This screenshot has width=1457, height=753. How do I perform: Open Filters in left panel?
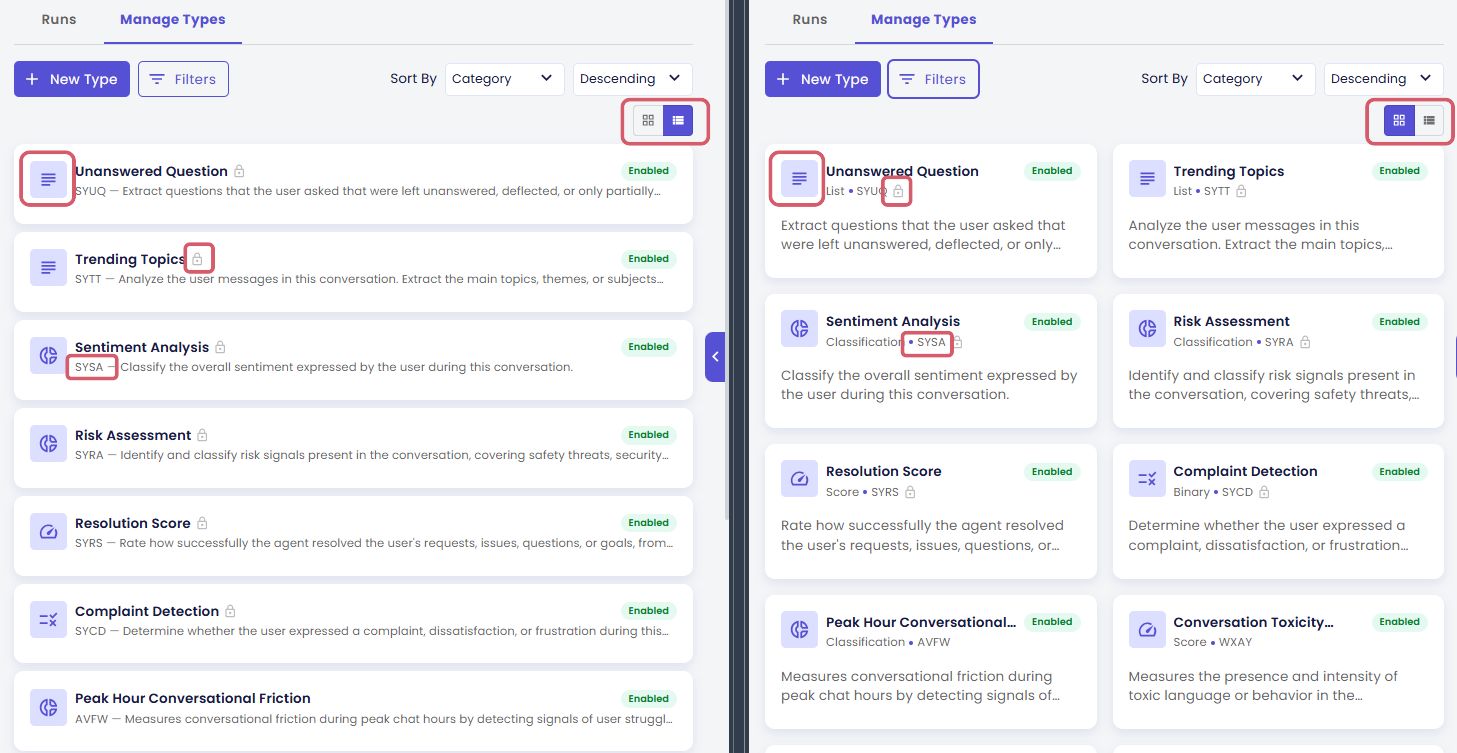183,79
